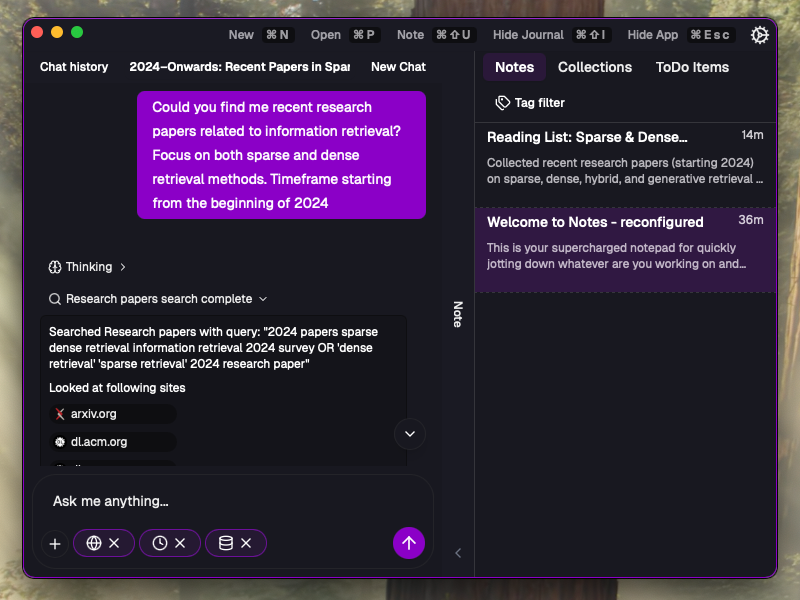This screenshot has width=800, height=600.
Task: Click Note in the top toolbar
Action: click(410, 35)
